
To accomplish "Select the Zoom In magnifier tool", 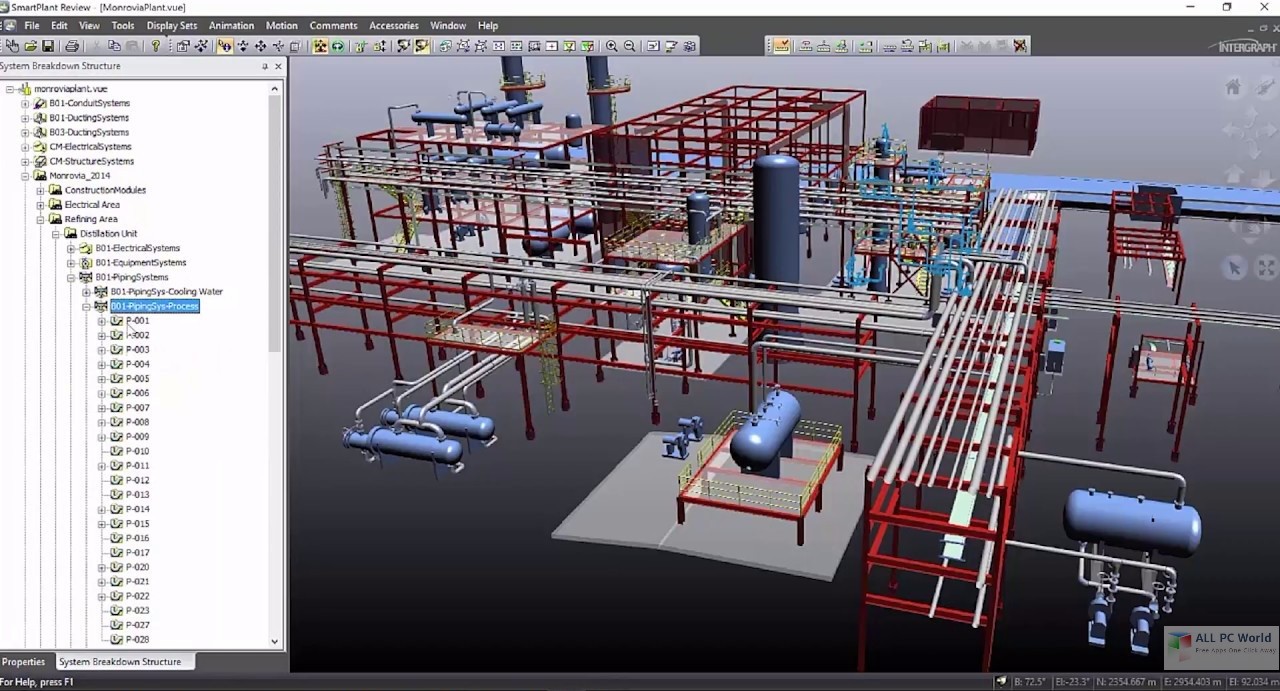I will pyautogui.click(x=612, y=46).
